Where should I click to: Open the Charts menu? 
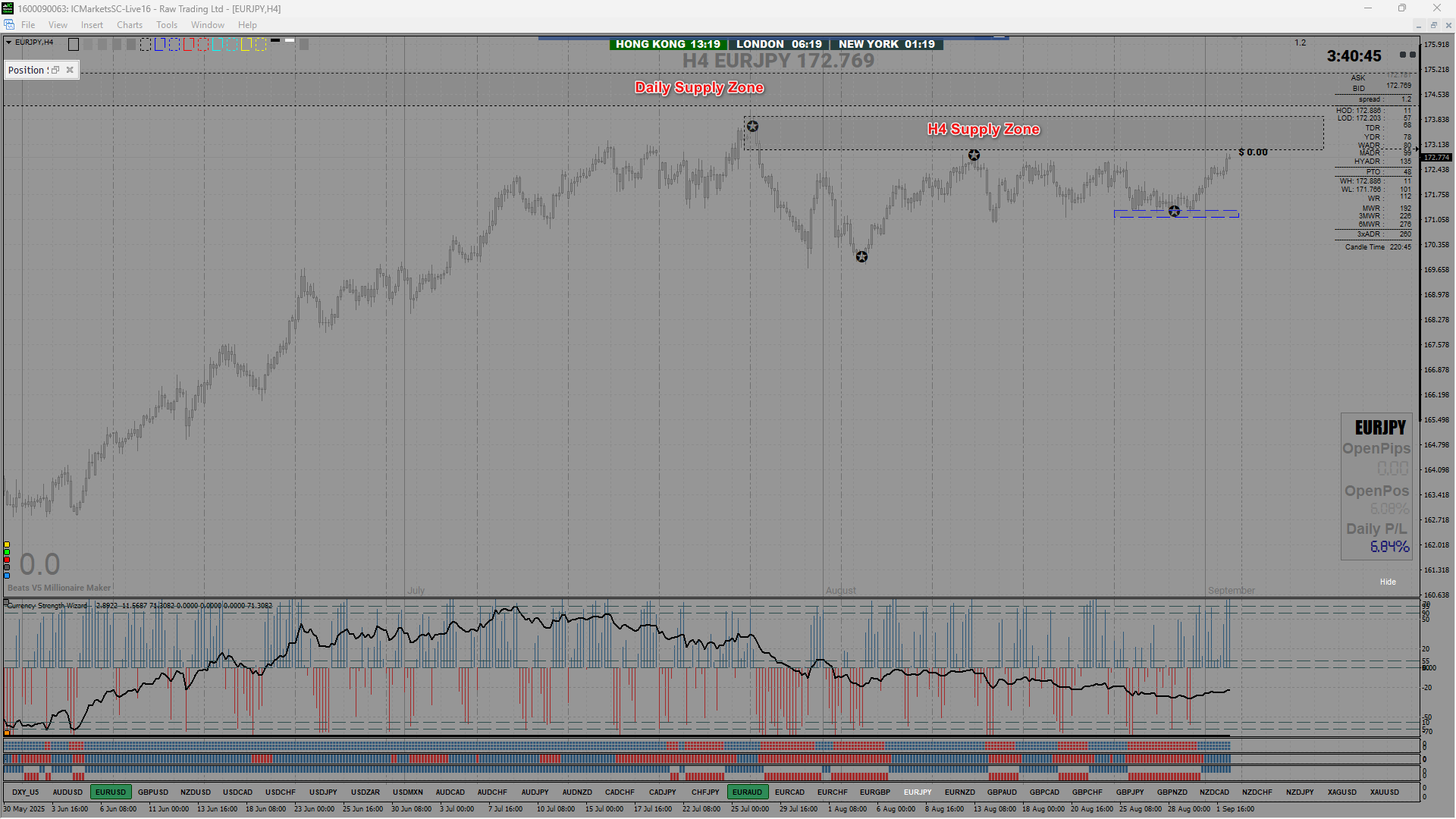click(129, 25)
